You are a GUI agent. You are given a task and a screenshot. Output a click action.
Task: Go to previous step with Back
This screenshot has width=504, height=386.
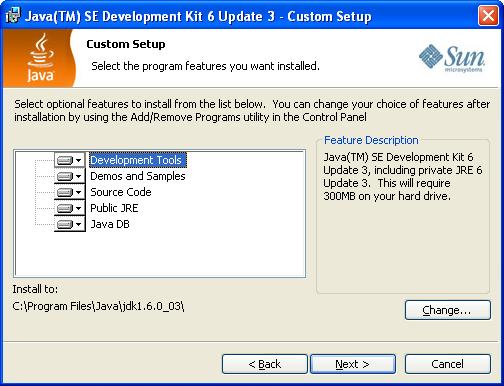[x=265, y=364]
